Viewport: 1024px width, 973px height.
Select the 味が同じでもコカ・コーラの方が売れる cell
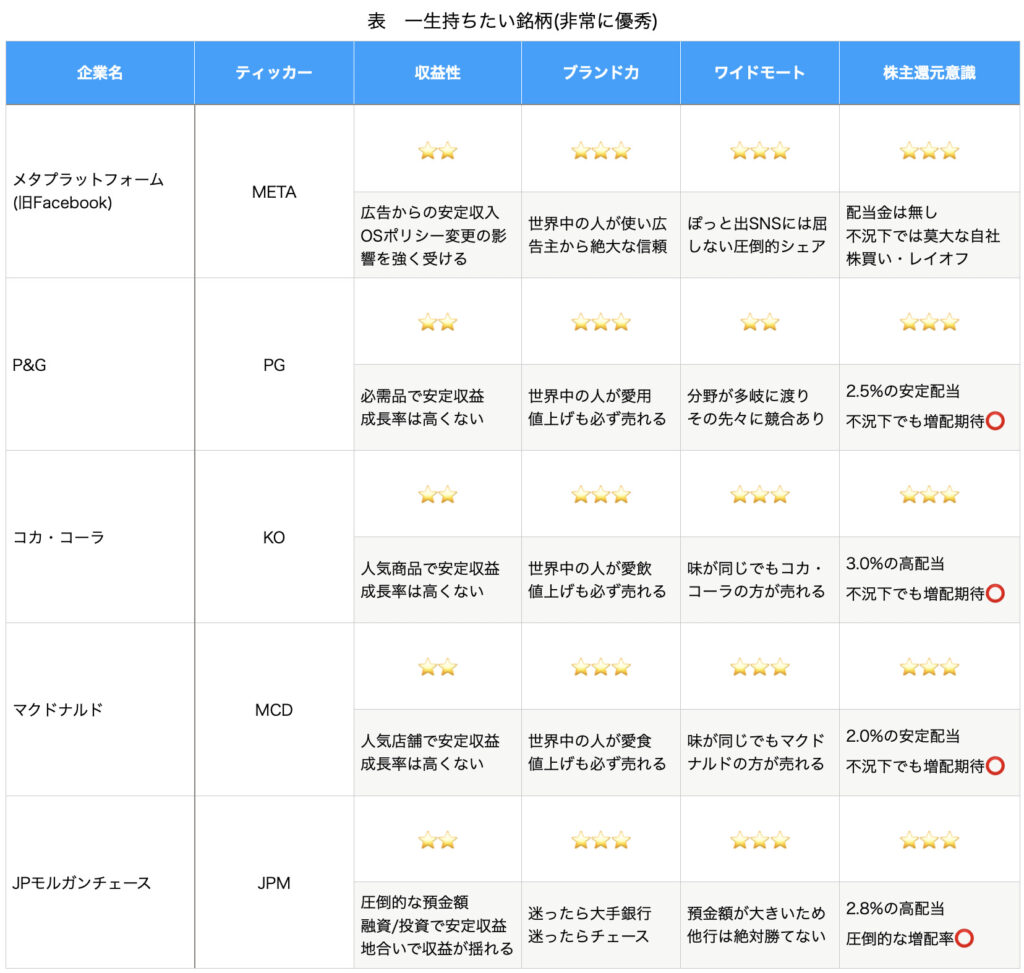pos(760,580)
